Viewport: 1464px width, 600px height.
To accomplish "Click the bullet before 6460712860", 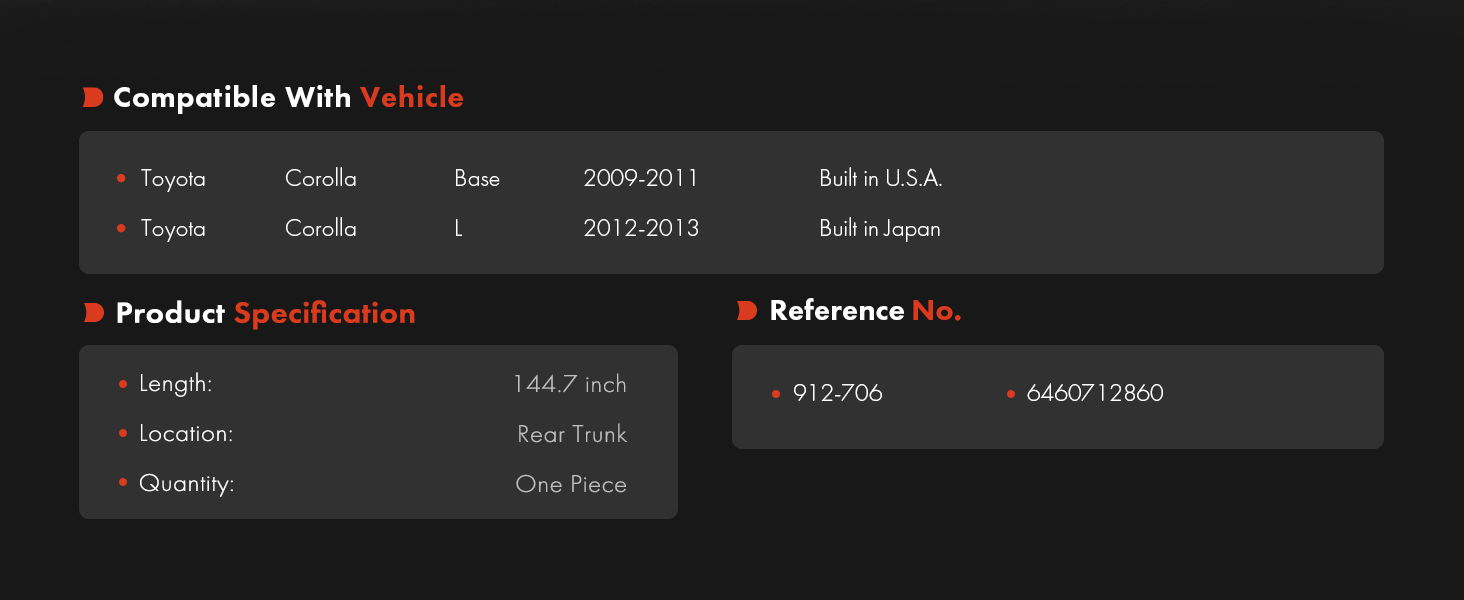I will [x=1011, y=394].
